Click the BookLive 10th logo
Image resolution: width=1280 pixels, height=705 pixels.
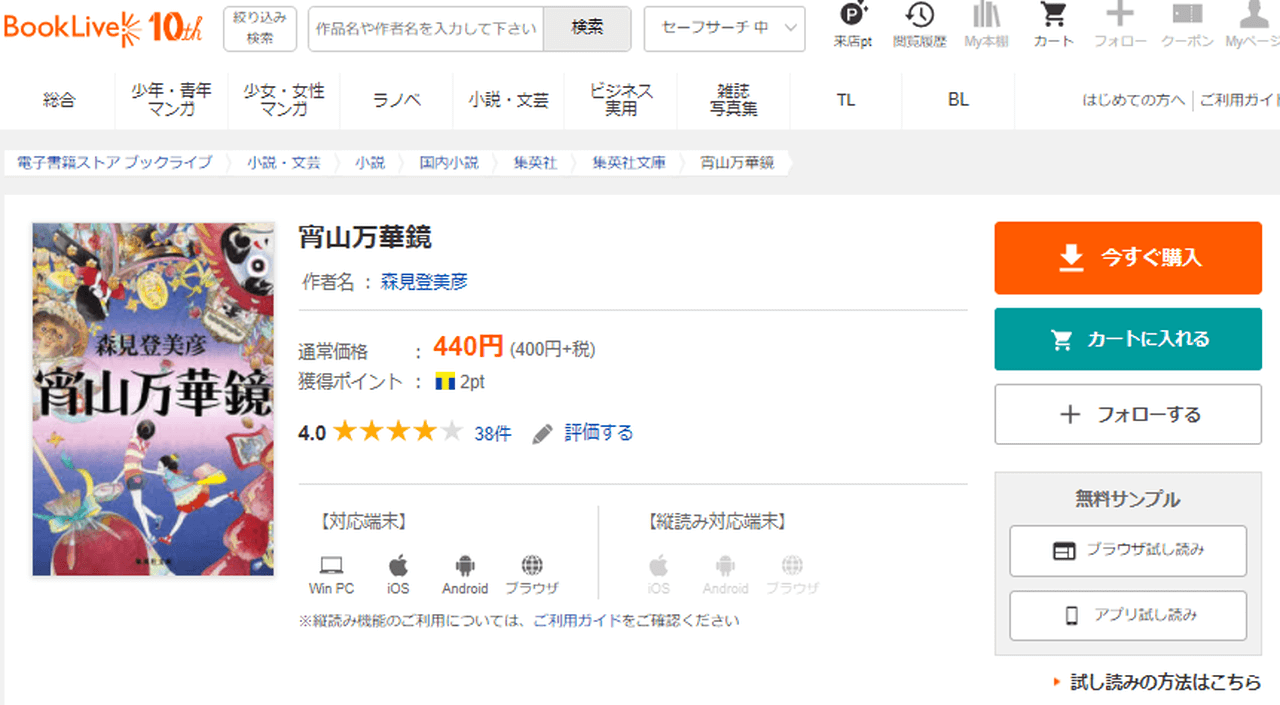(x=103, y=28)
